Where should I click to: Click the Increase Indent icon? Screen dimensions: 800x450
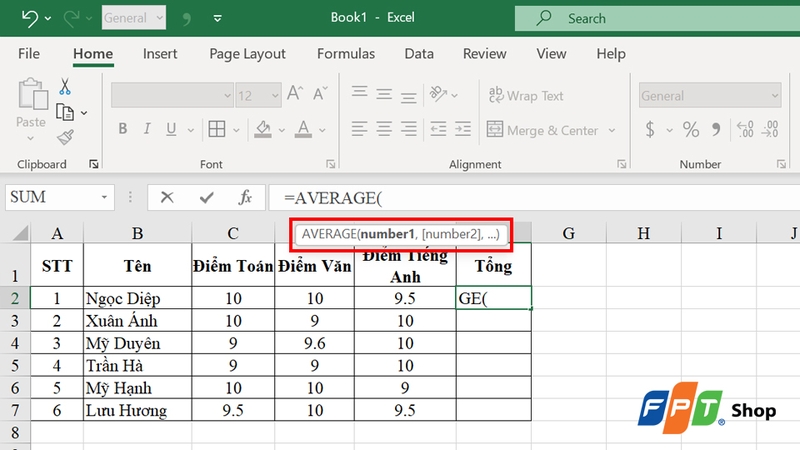tap(463, 129)
